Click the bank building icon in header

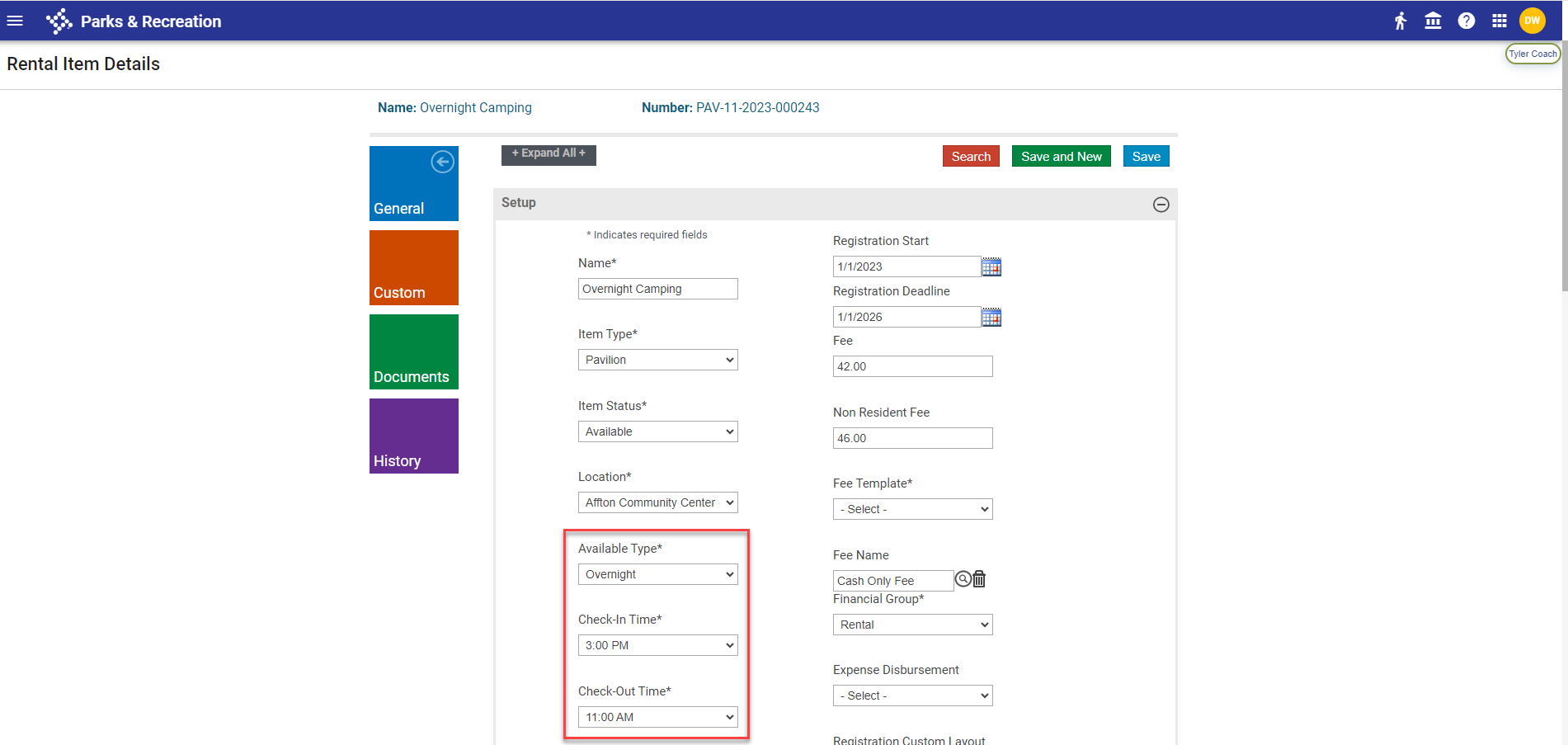[x=1434, y=21]
